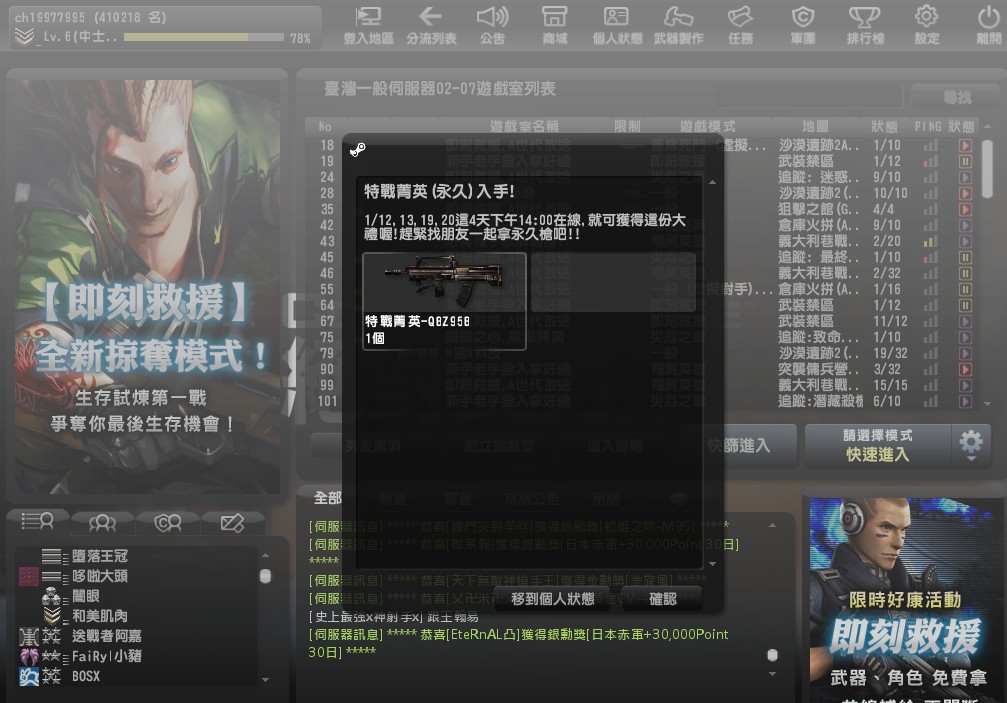Select the friends group tab icon
This screenshot has height=703, width=1007.
103,523
